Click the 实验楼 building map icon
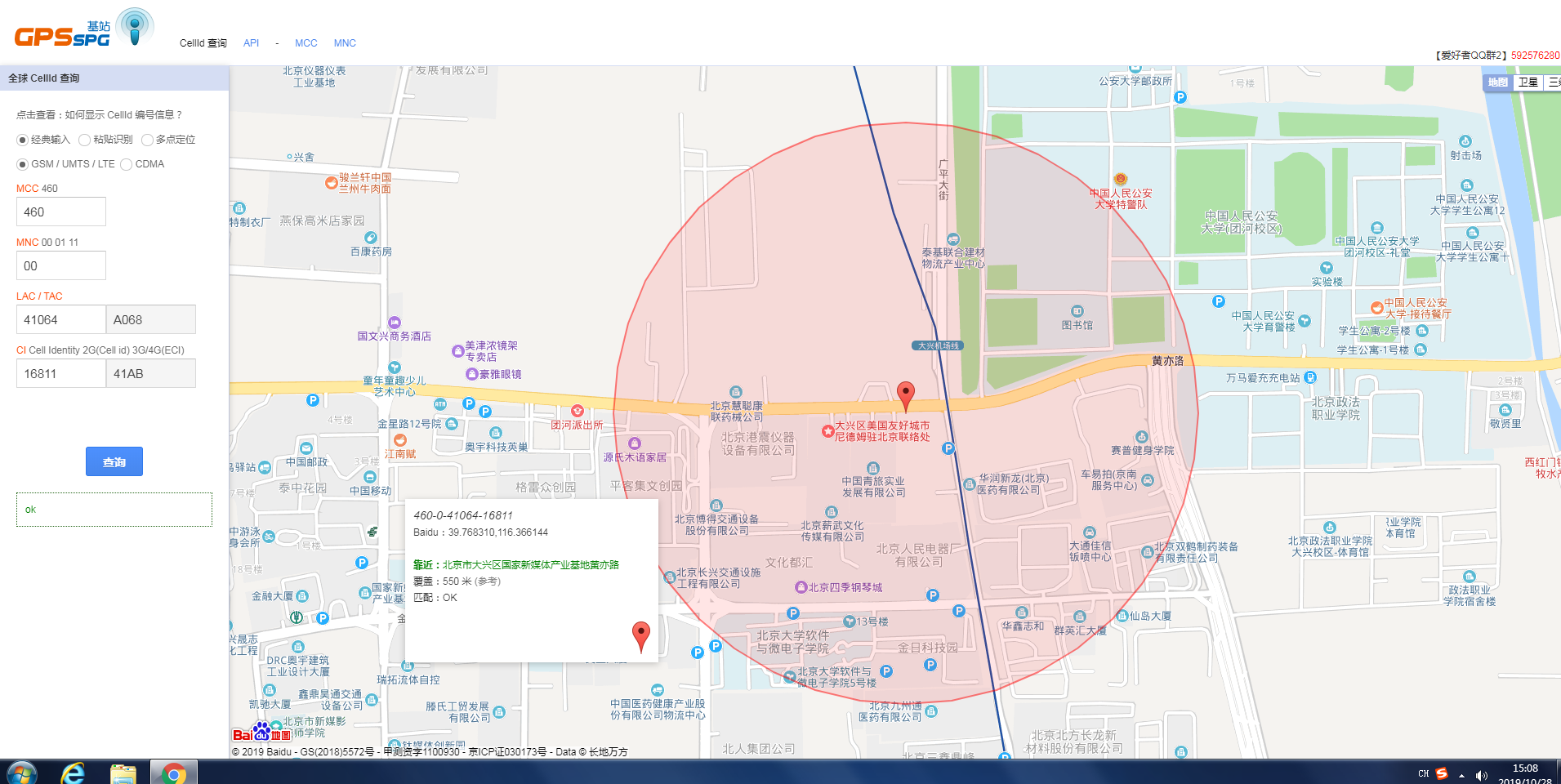This screenshot has width=1561, height=784. click(1327, 268)
